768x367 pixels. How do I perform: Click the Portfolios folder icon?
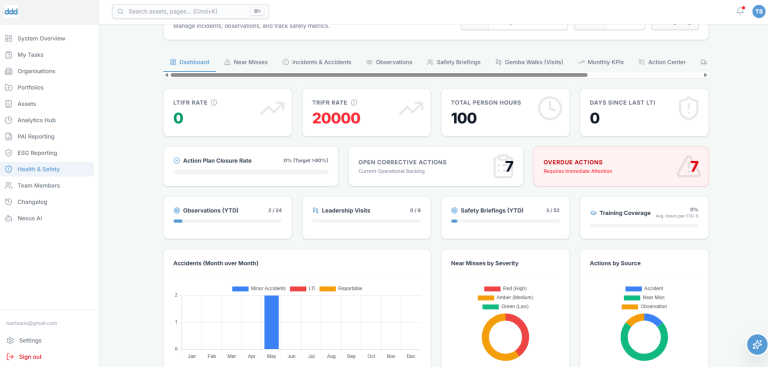pos(8,87)
